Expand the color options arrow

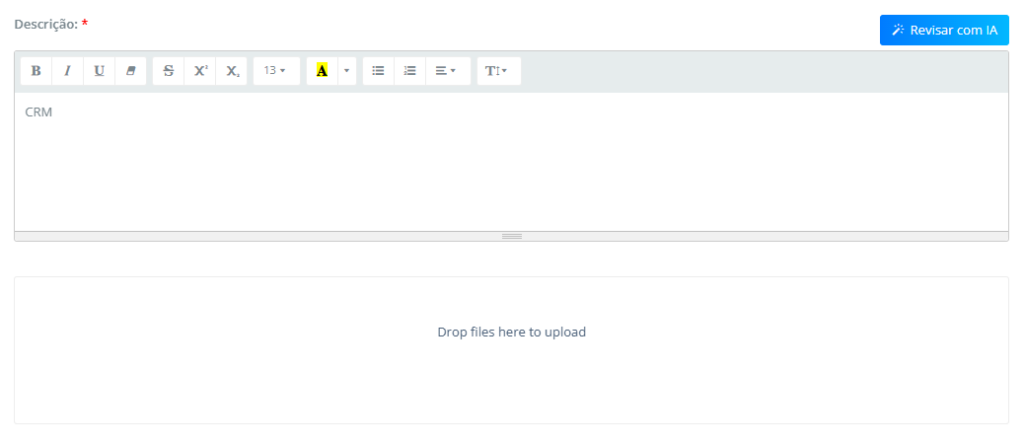[347, 71]
